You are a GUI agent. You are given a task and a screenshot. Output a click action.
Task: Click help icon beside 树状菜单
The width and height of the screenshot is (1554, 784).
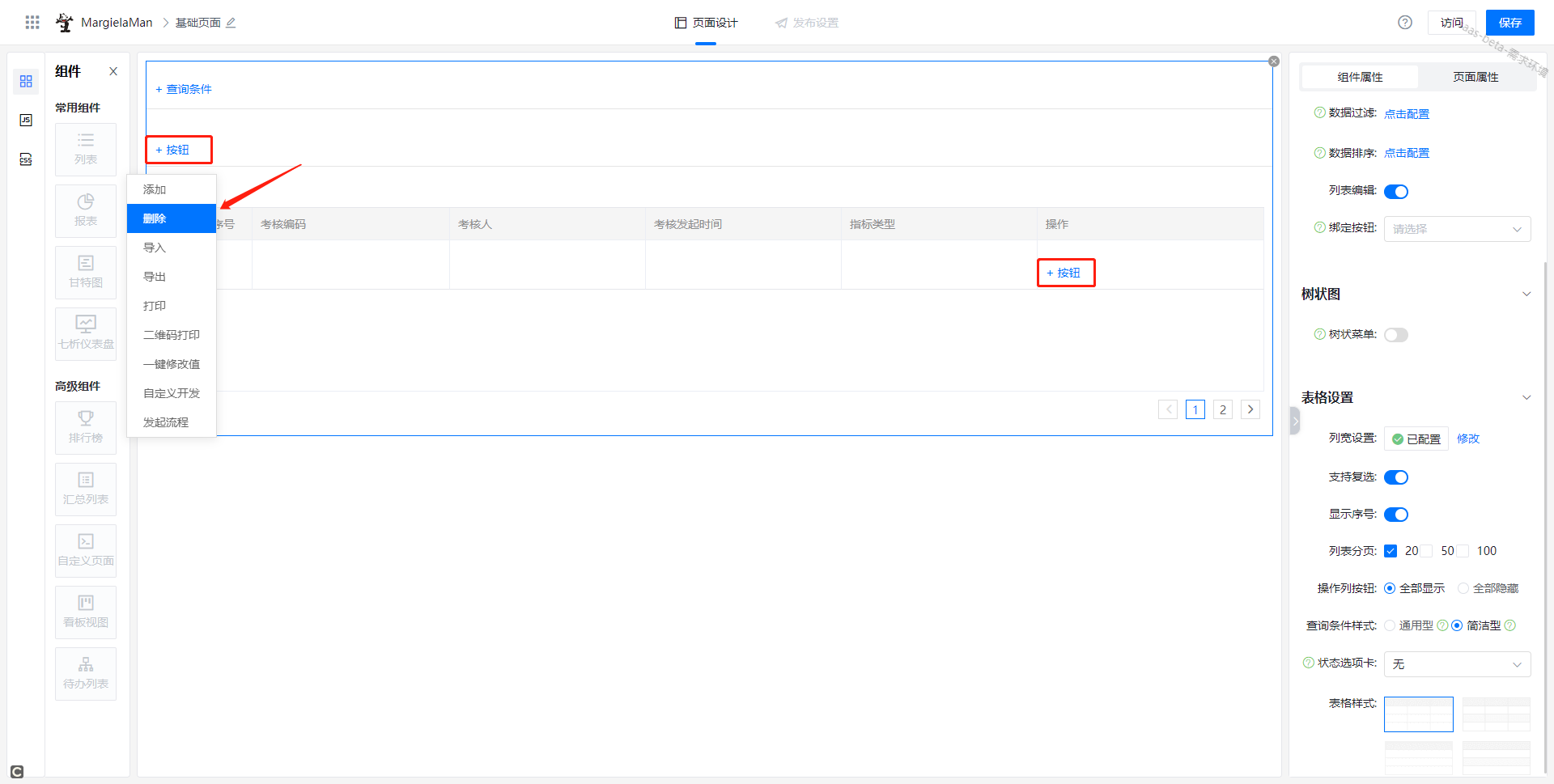(1320, 334)
